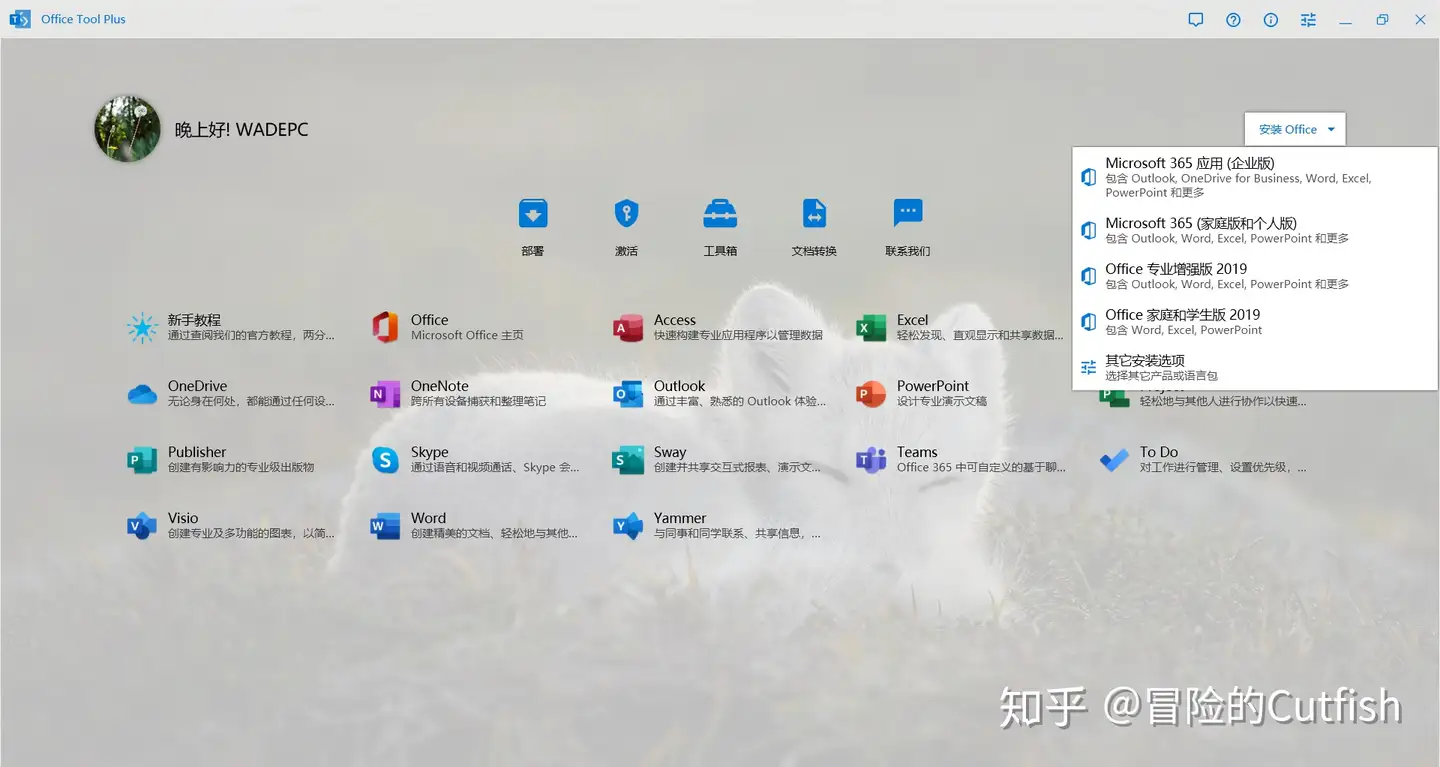
Task: Open the Activate (激活) shield icon
Action: point(626,214)
